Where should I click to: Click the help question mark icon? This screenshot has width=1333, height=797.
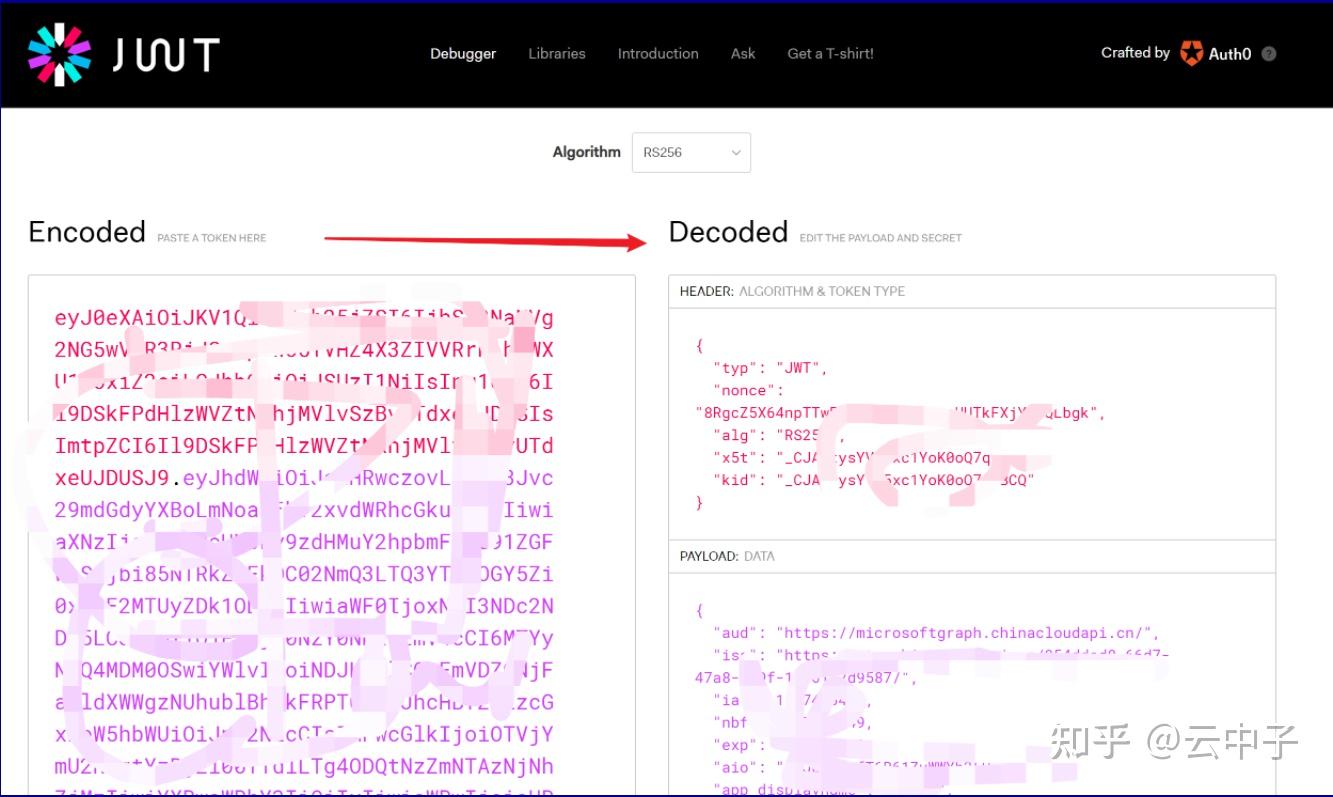click(x=1269, y=54)
